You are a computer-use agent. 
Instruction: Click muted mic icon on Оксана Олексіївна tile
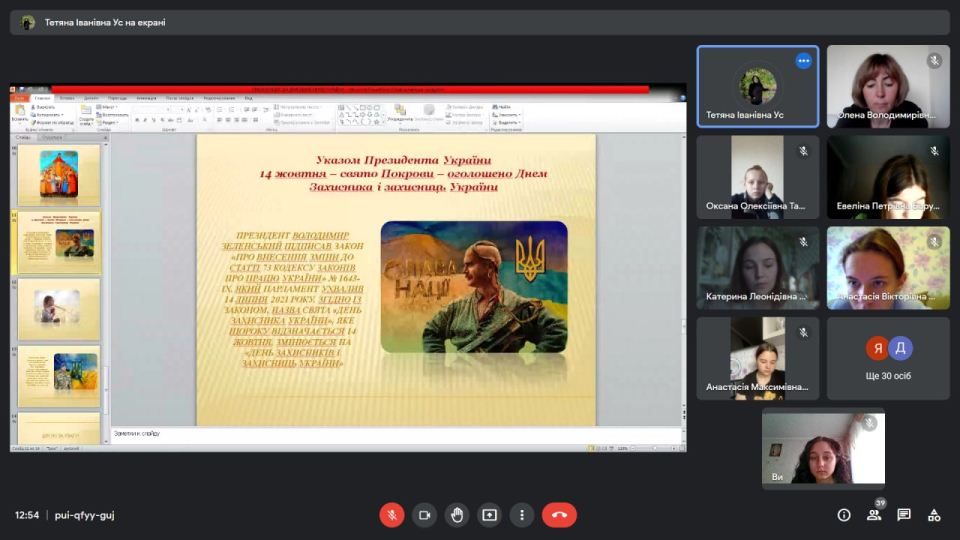point(803,151)
